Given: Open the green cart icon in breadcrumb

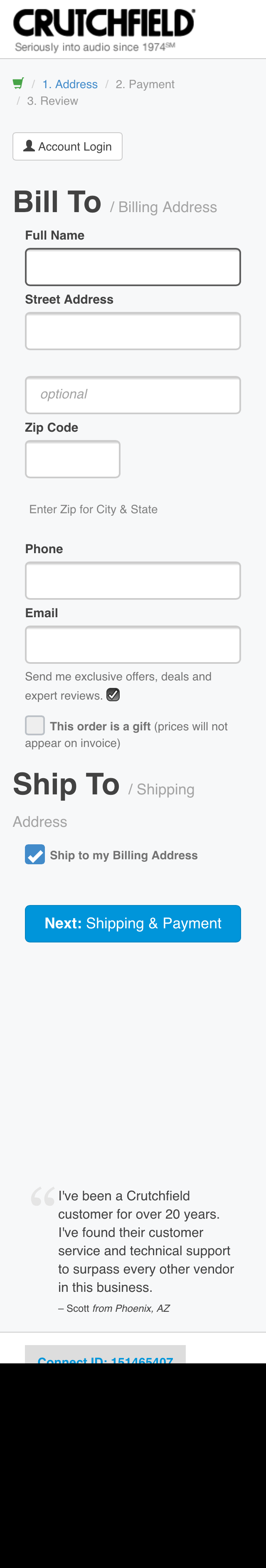Looking at the screenshot, I should [18, 84].
